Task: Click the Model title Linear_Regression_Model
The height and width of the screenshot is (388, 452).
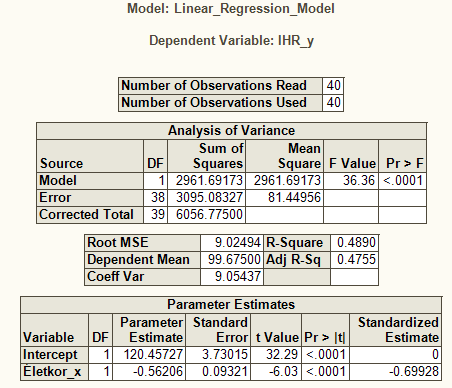Action: point(231,8)
